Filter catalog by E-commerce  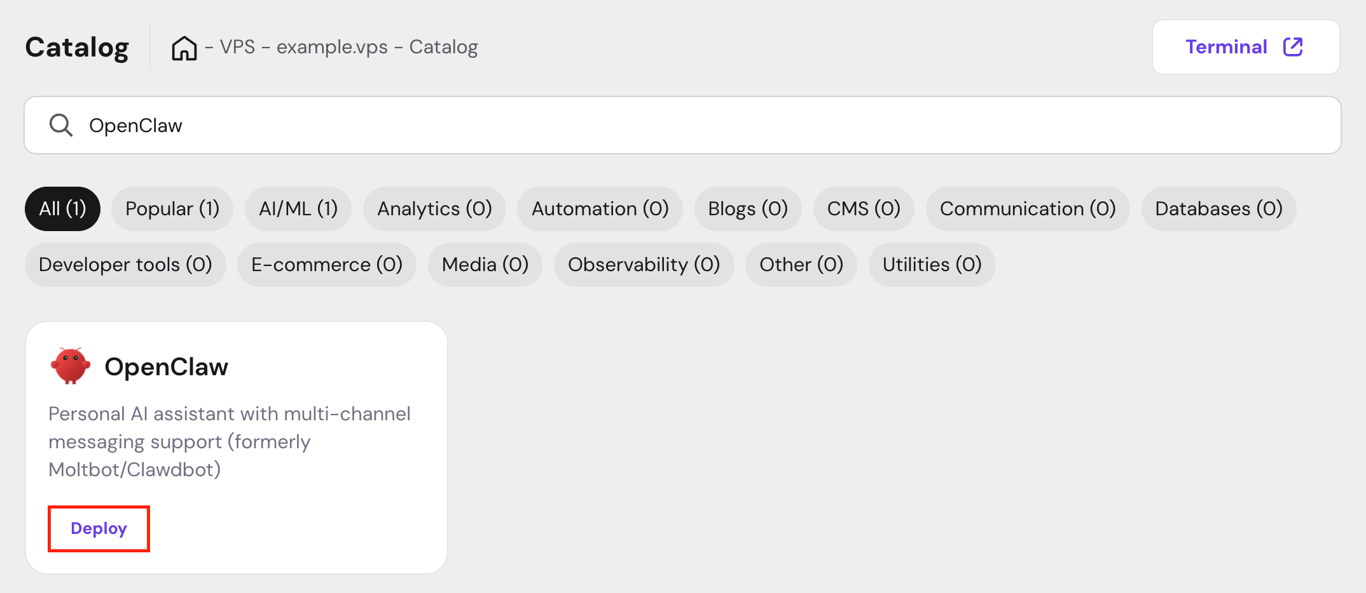click(326, 264)
